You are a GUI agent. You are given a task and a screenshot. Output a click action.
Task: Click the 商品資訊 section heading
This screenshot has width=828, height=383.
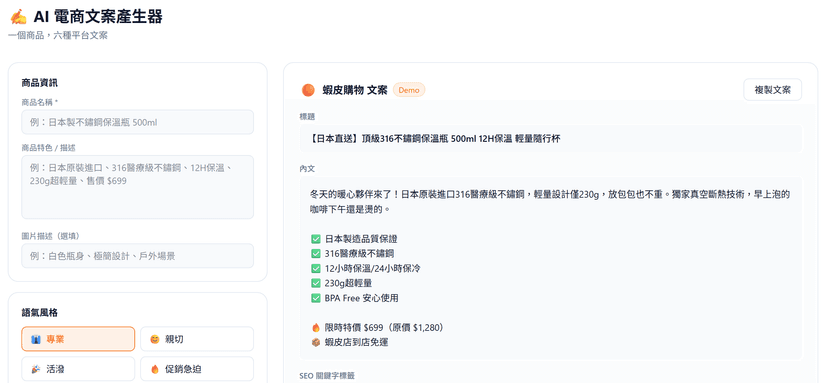coord(40,82)
